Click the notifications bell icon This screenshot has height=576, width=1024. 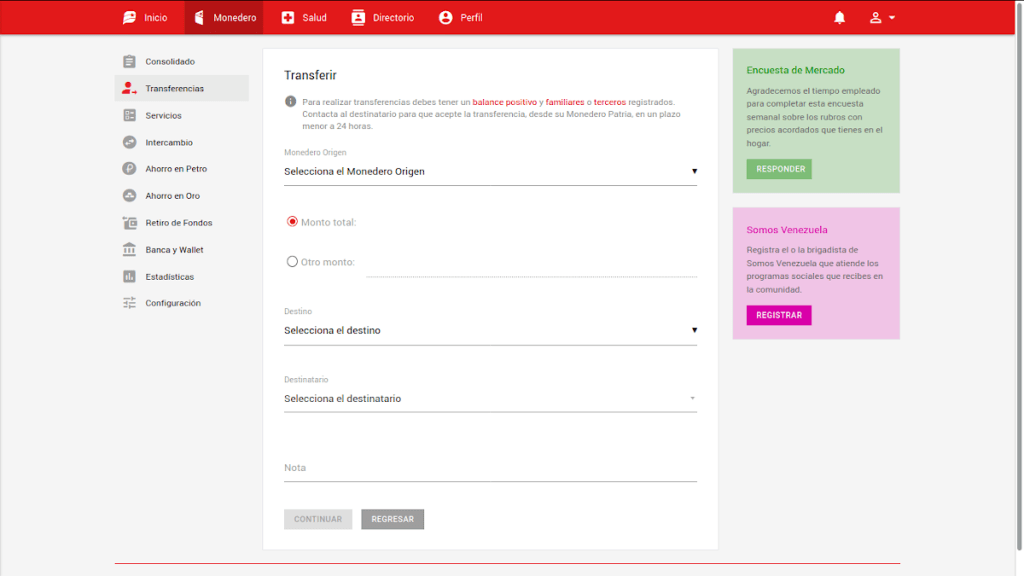coord(839,18)
